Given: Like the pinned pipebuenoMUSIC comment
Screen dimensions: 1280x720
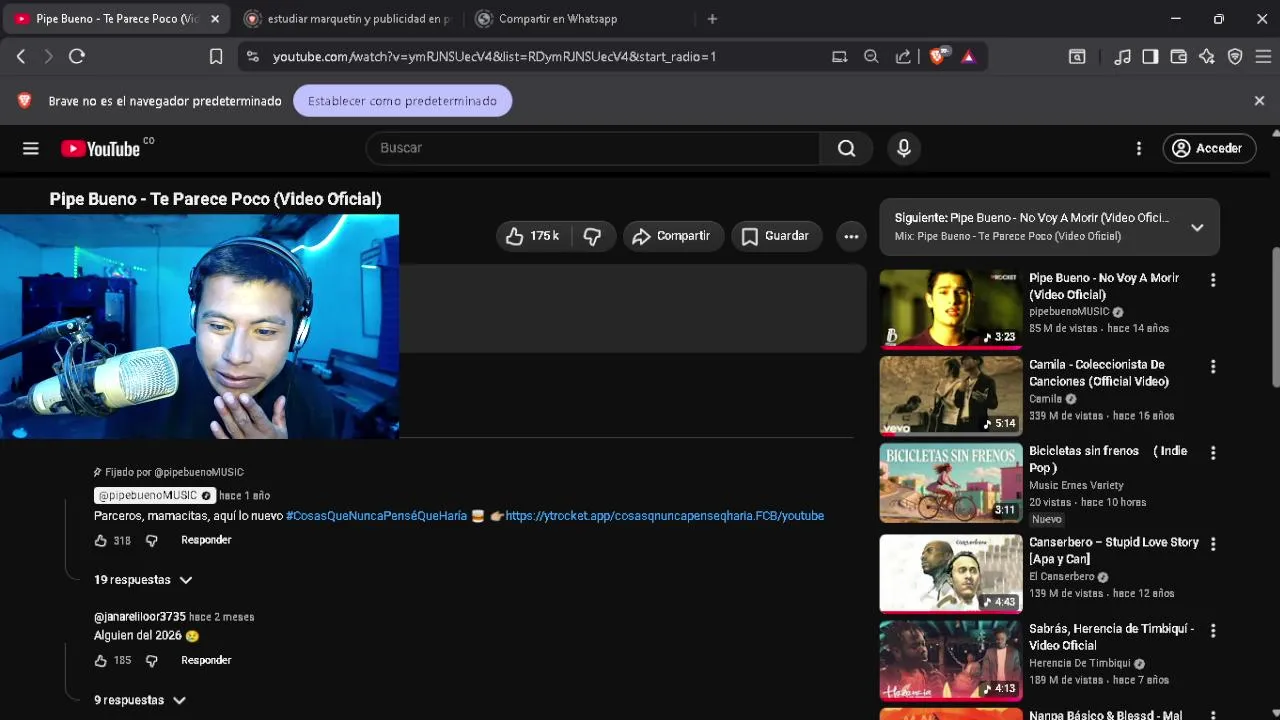Looking at the screenshot, I should [x=100, y=540].
